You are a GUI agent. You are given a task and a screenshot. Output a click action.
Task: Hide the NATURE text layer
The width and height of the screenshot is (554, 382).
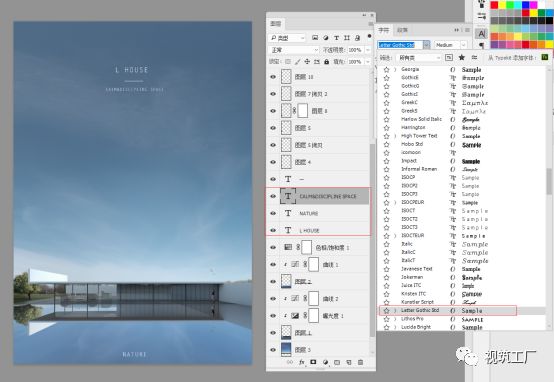(273, 213)
